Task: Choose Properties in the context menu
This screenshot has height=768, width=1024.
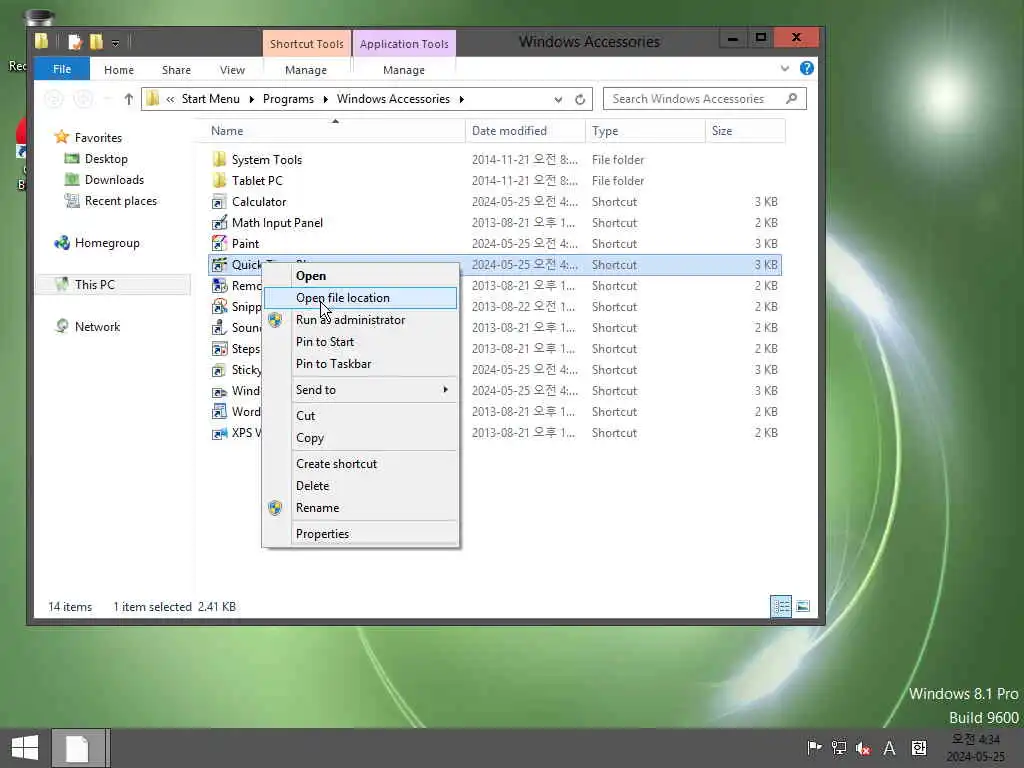Action: 360,534
